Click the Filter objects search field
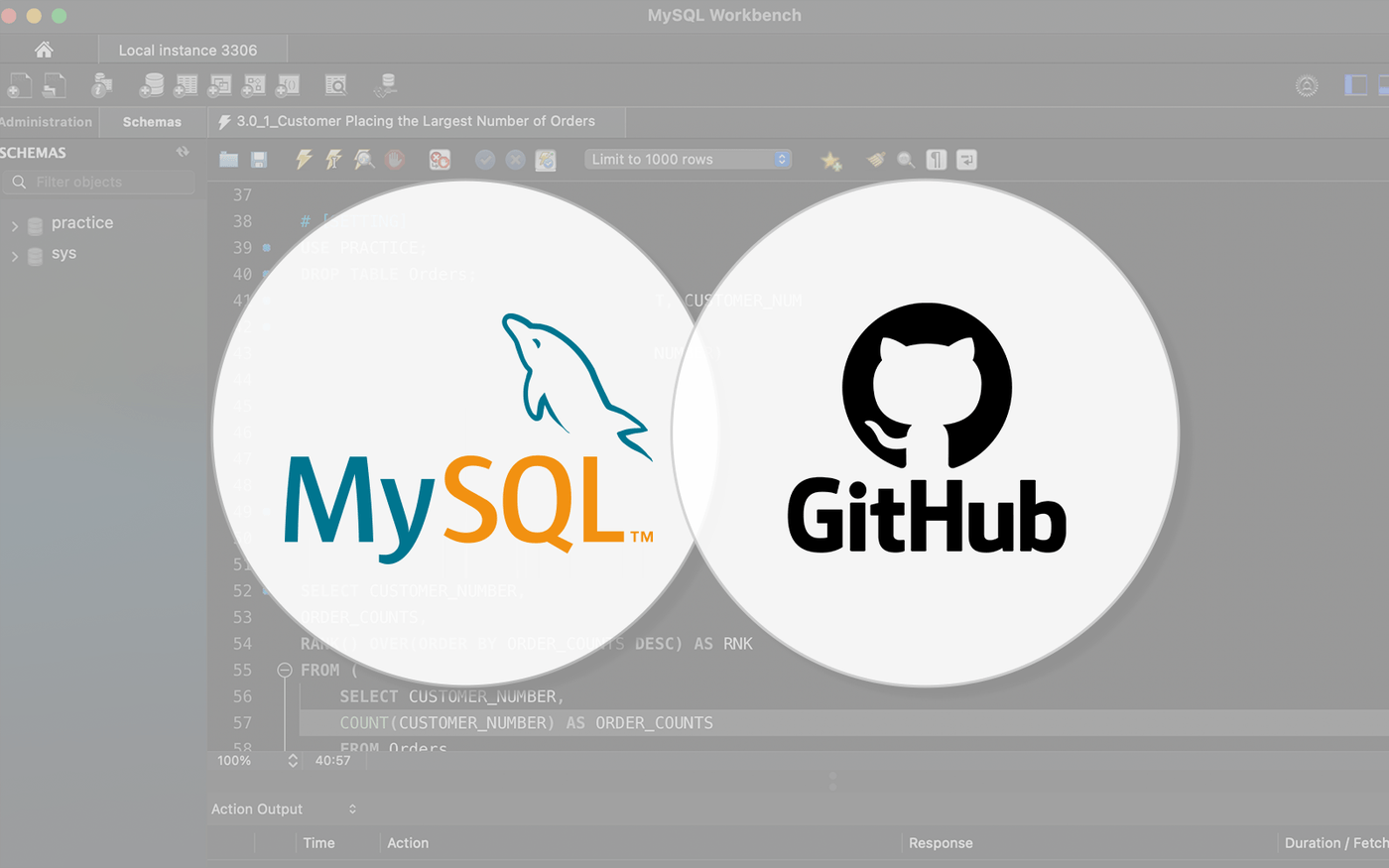The image size is (1389, 868). 98,182
